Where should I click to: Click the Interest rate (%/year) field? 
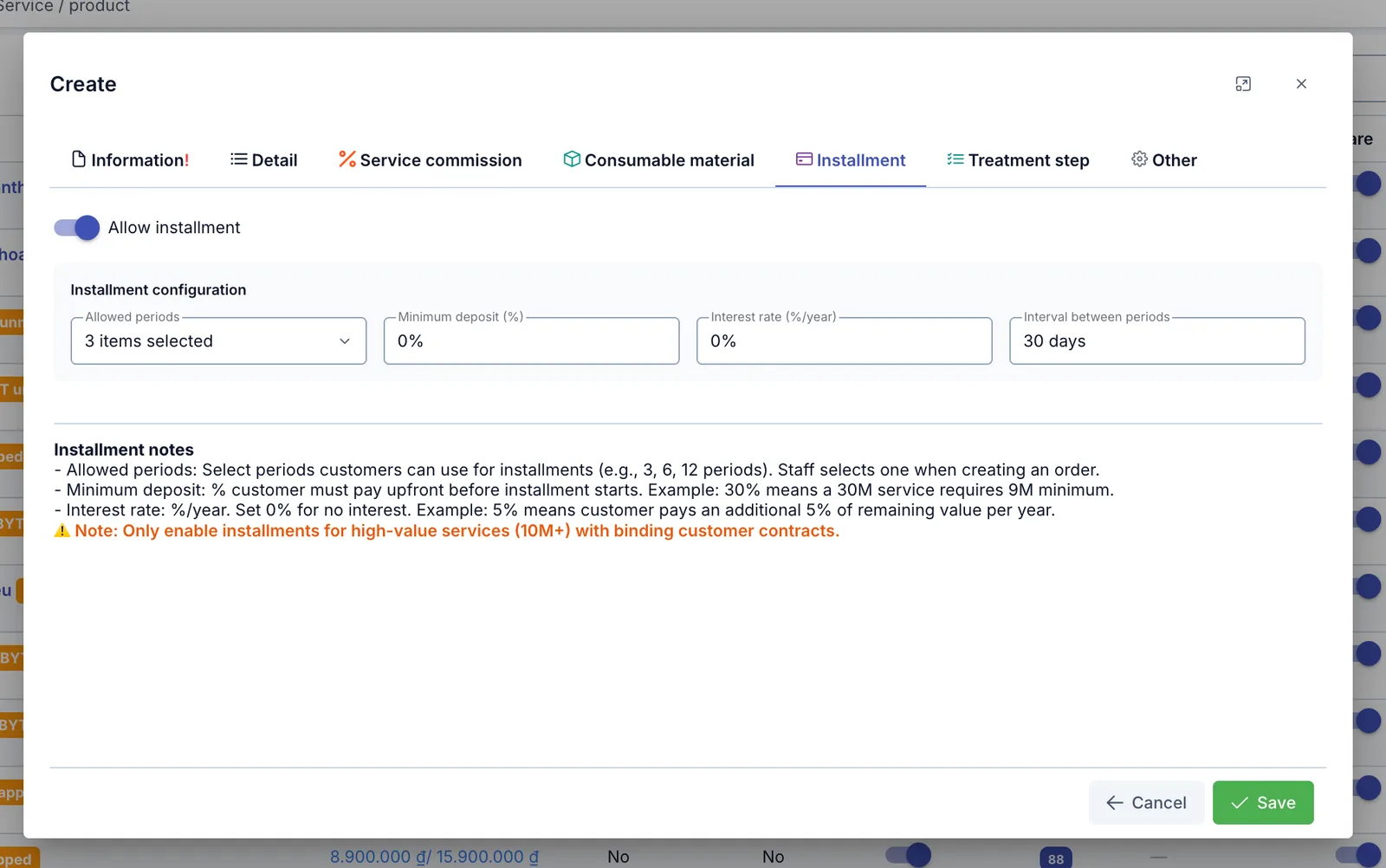844,341
